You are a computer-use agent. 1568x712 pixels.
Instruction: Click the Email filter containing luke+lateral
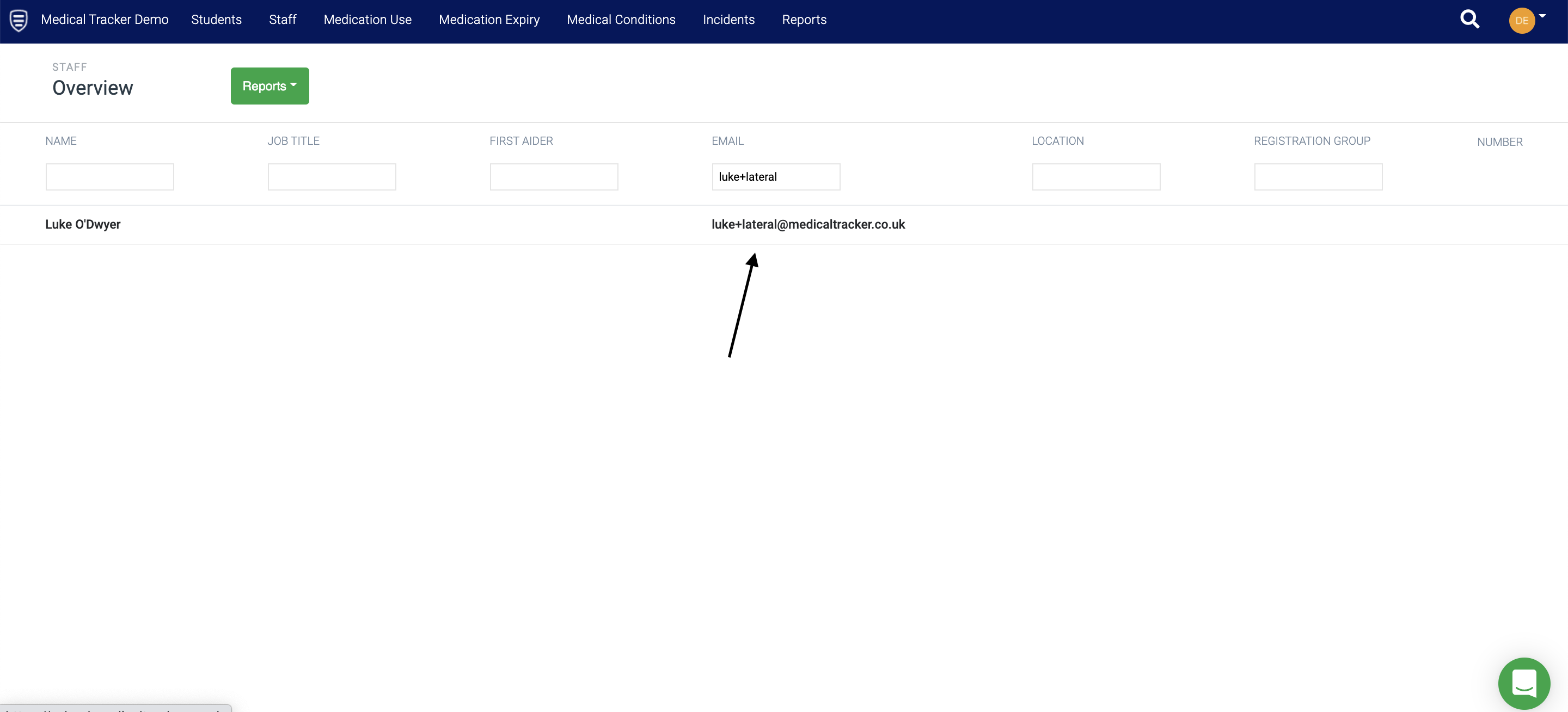coord(775,177)
